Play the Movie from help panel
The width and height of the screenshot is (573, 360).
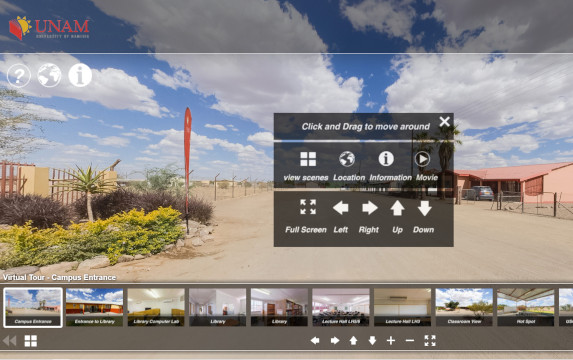pos(422,159)
